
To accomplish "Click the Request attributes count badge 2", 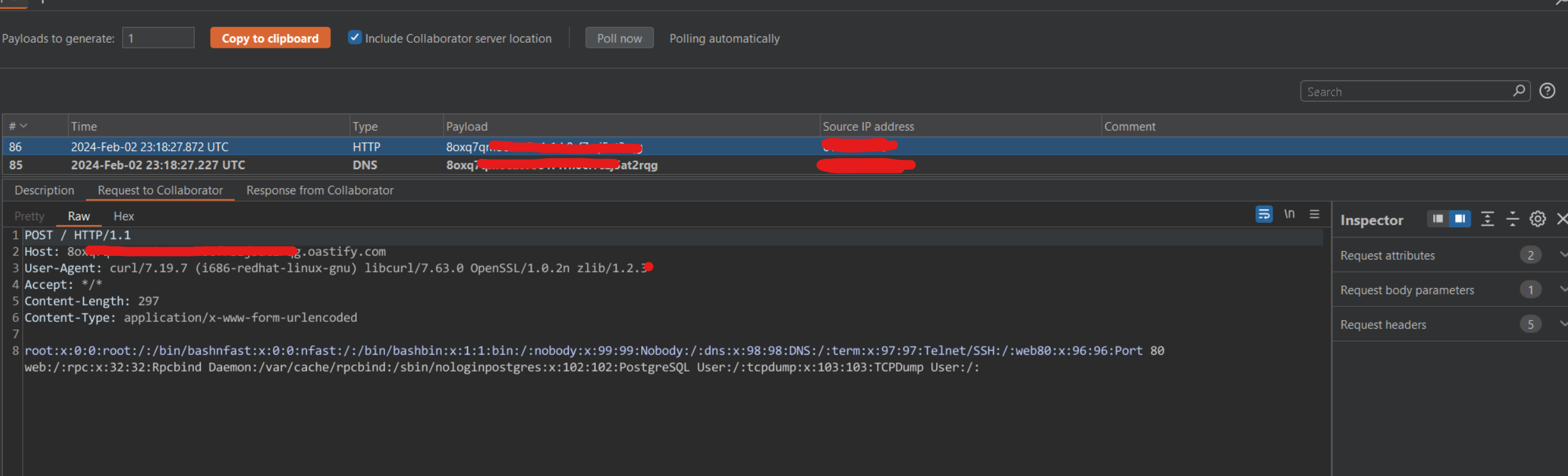I will point(1530,255).
